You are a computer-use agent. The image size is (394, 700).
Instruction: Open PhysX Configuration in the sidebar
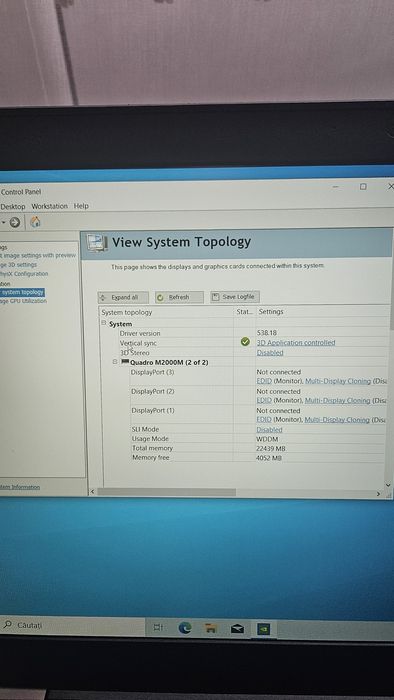pyautogui.click(x=24, y=274)
